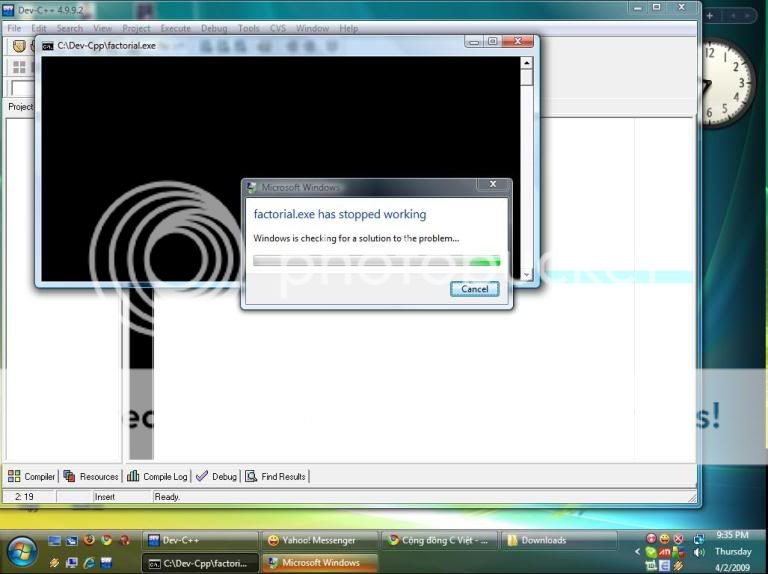Switch to the Resources tab
Image resolution: width=768 pixels, height=574 pixels.
click(x=91, y=477)
